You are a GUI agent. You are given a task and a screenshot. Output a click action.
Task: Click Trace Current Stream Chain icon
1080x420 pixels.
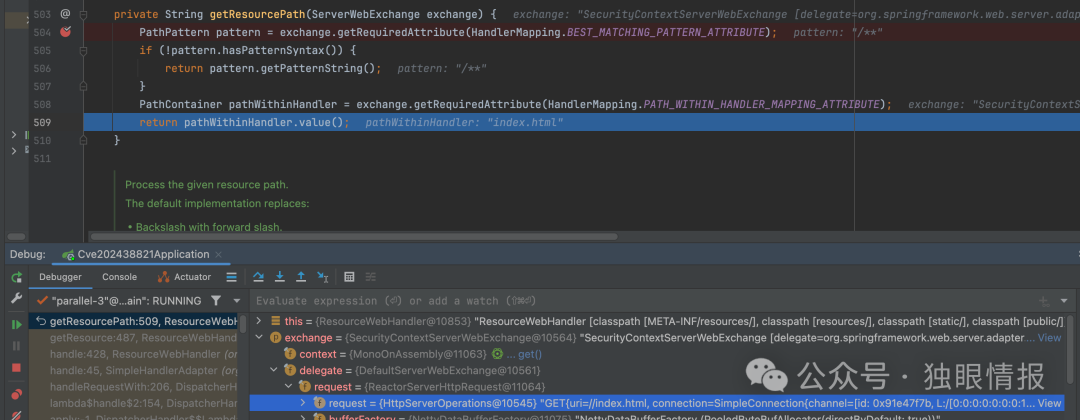coord(371,277)
